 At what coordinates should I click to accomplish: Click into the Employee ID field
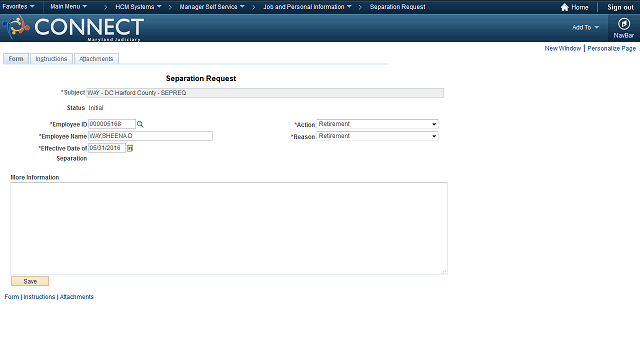(x=111, y=124)
